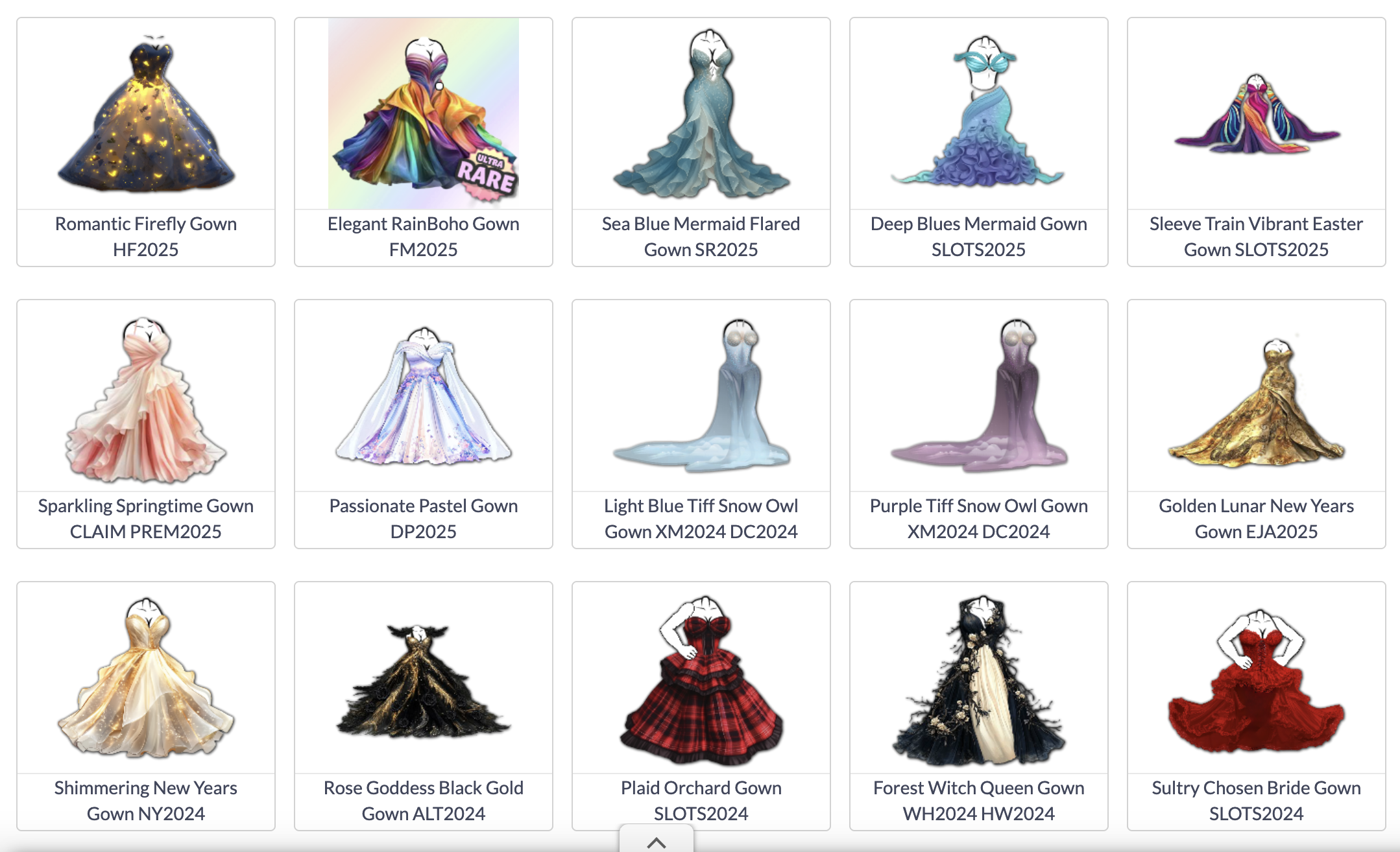Image resolution: width=1400 pixels, height=852 pixels.
Task: Click Golden Lunar New Years Gown EJA2025 label
Action: [1257, 519]
